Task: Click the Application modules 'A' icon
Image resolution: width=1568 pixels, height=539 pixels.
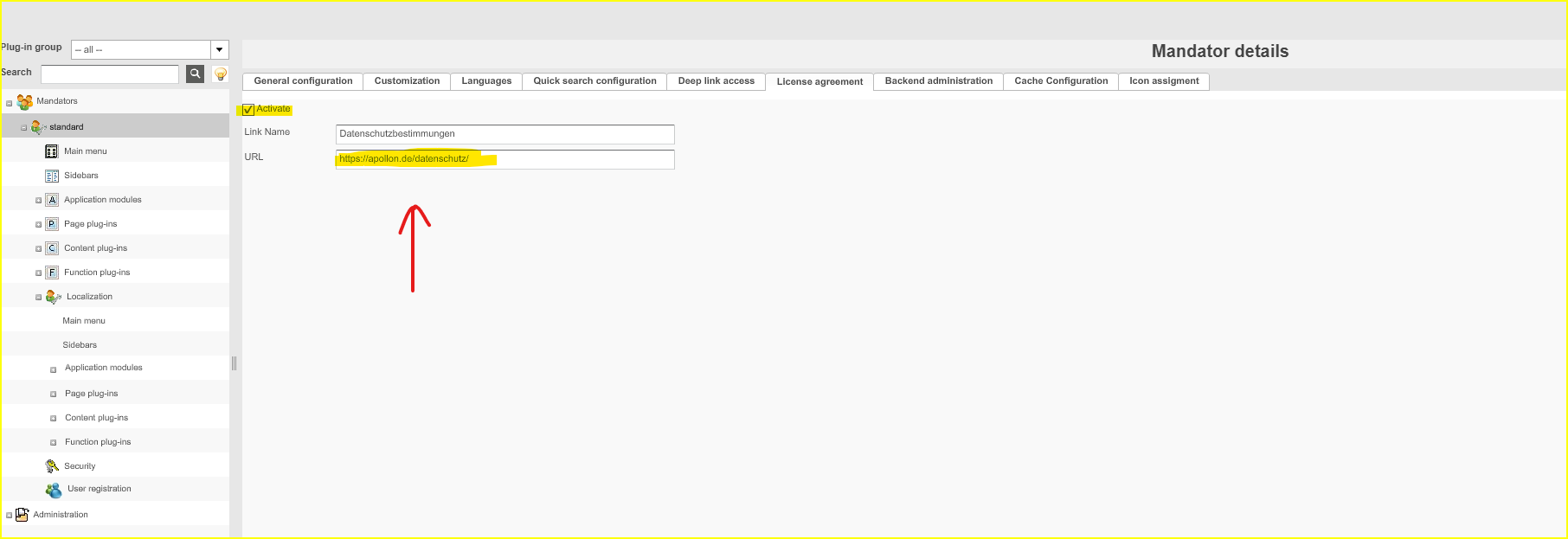Action: [x=52, y=200]
